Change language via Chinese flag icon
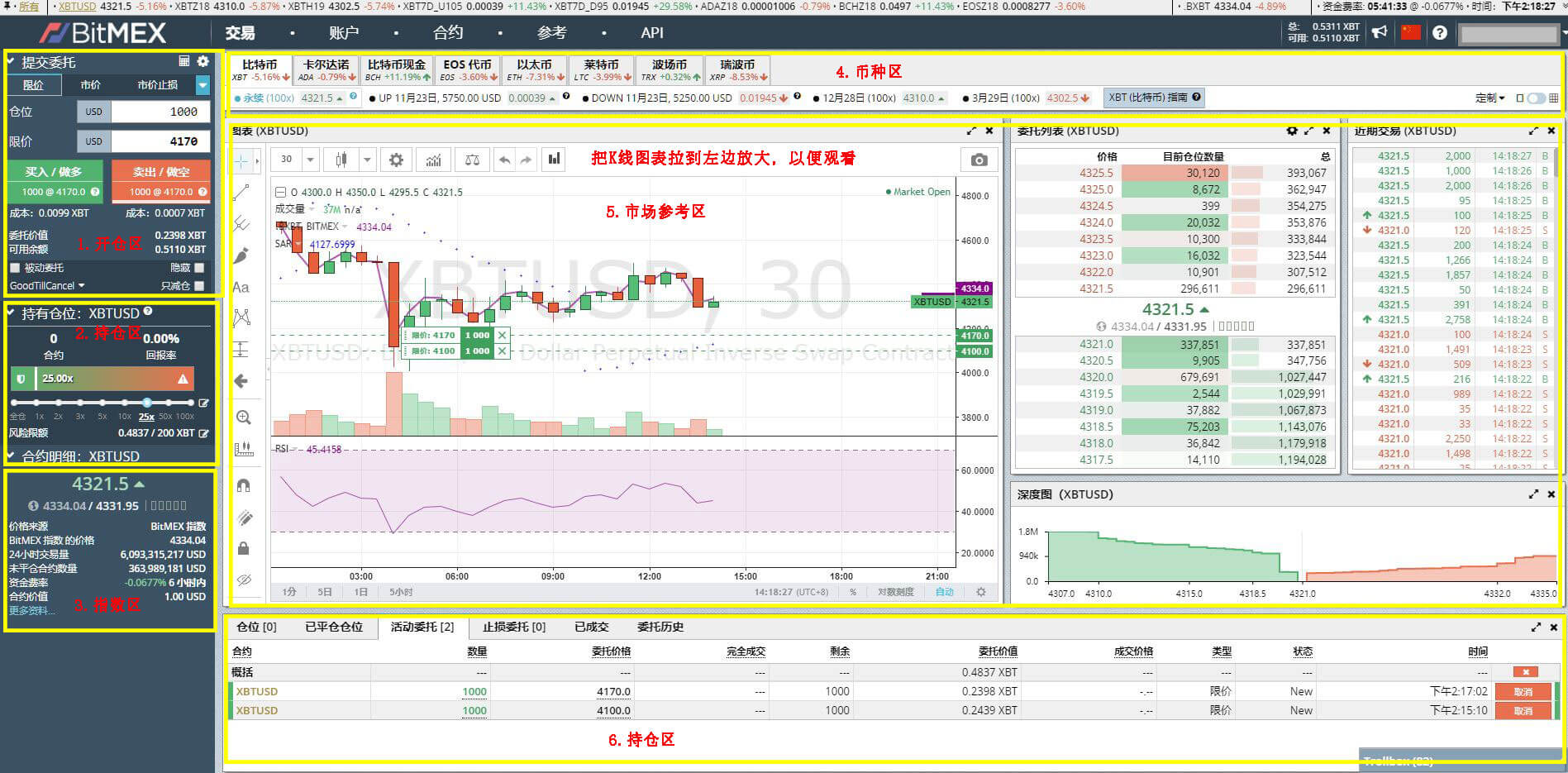Image resolution: width=1568 pixels, height=773 pixels. coord(1410,32)
